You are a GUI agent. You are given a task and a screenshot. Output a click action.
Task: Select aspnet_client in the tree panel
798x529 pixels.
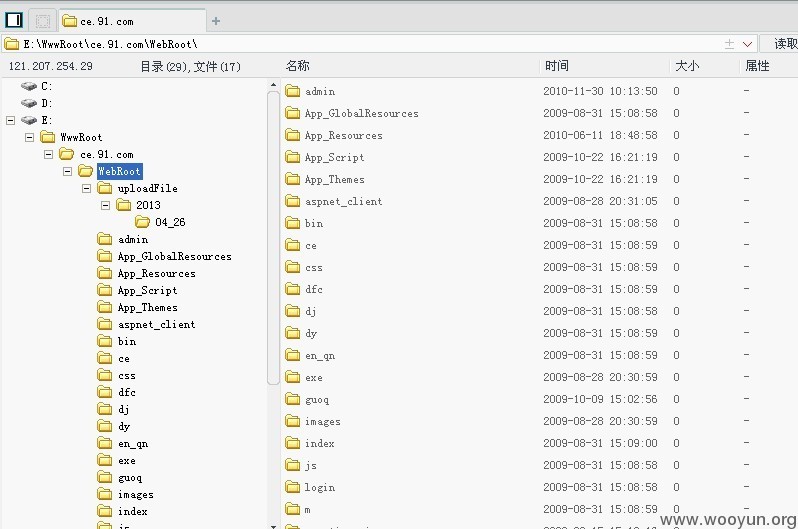click(156, 324)
